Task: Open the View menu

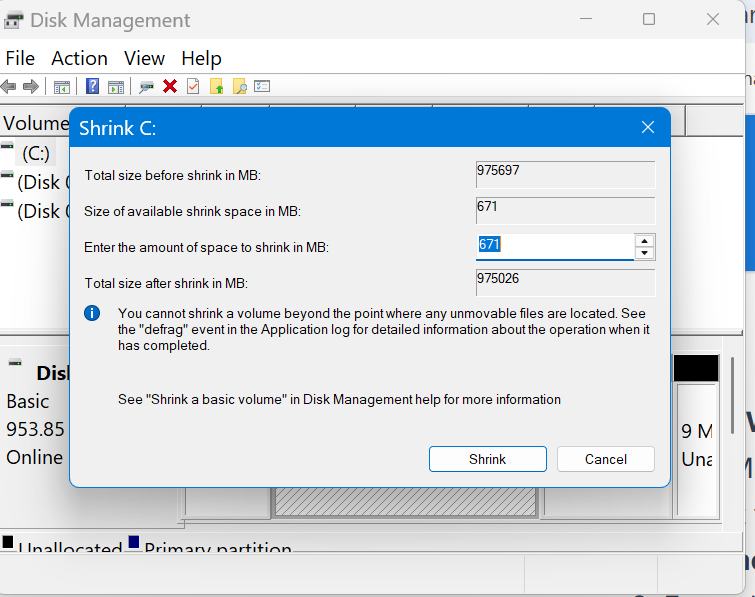Action: [x=144, y=58]
